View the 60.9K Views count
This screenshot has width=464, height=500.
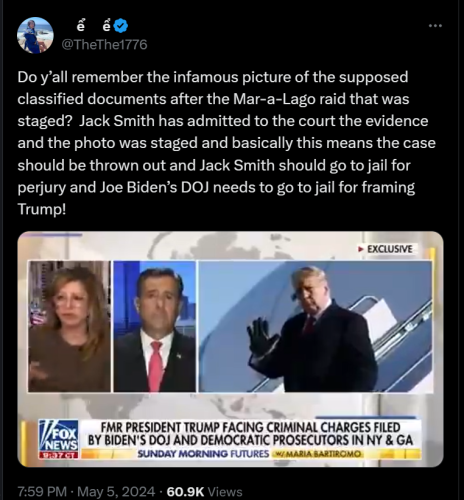204,492
